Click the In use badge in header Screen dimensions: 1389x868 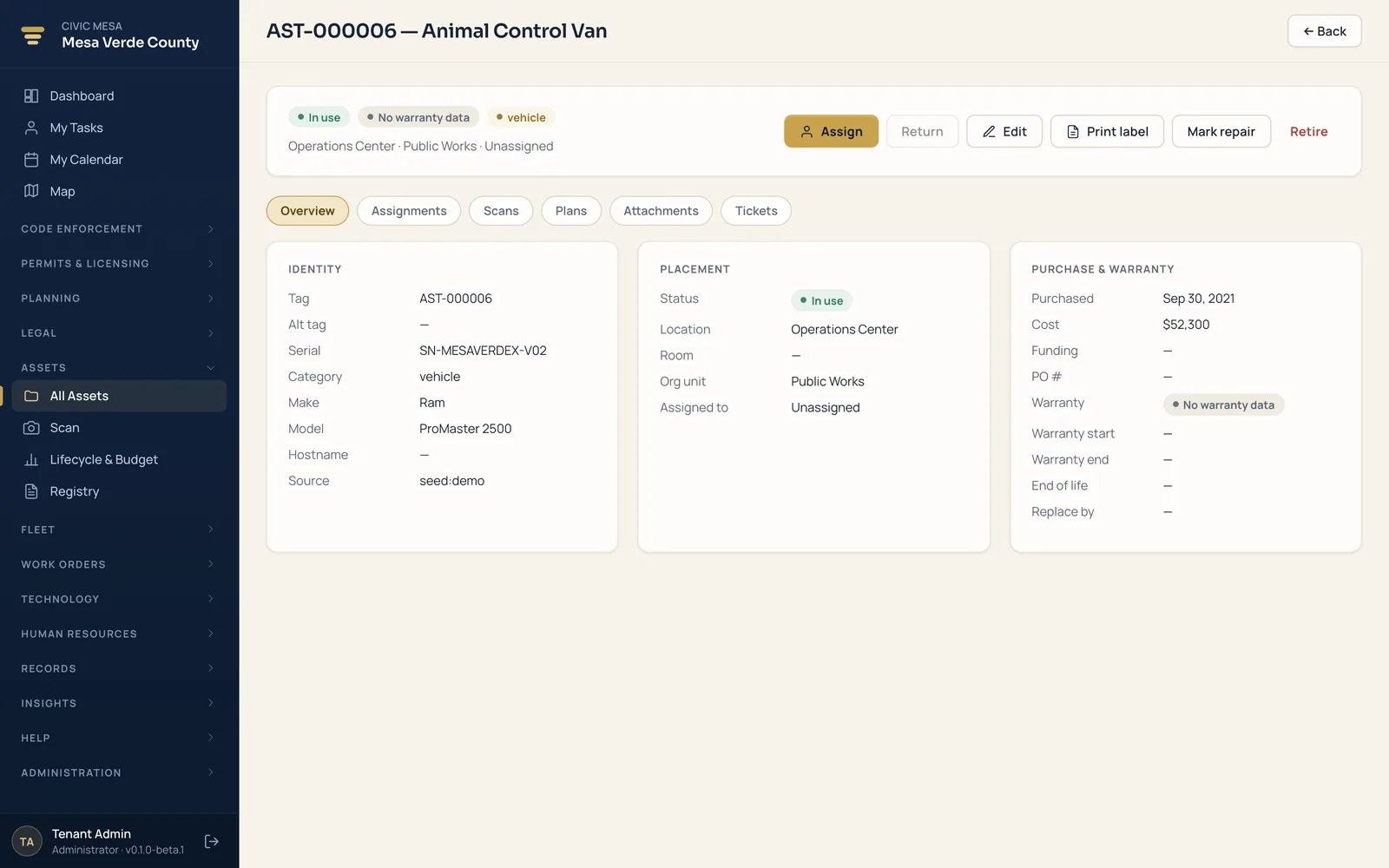[319, 117]
